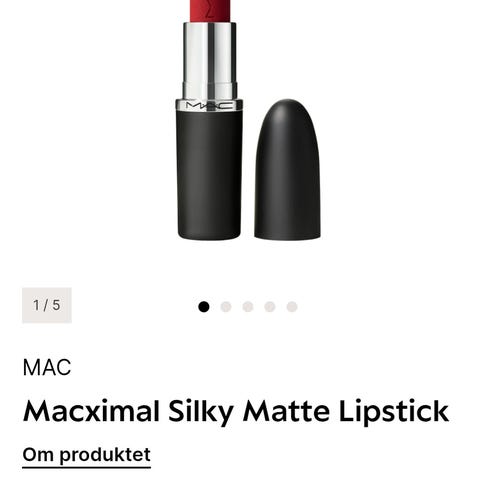The width and height of the screenshot is (480, 480).
Task: Click the MAC logo on silver band
Action: pos(209,106)
